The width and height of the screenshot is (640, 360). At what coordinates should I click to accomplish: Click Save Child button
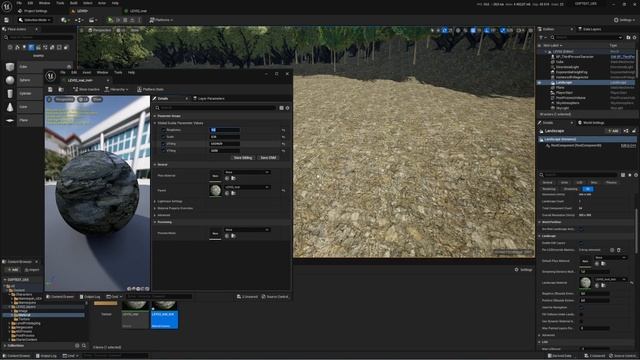(x=268, y=158)
